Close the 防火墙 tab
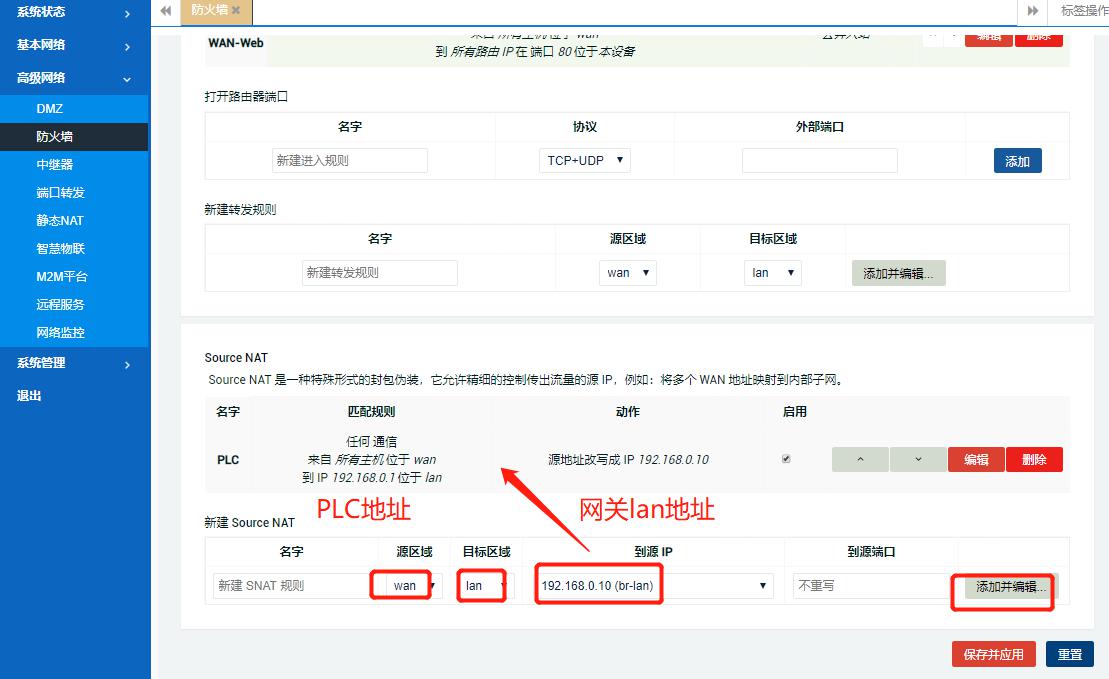This screenshot has height=679, width=1109. click(238, 12)
